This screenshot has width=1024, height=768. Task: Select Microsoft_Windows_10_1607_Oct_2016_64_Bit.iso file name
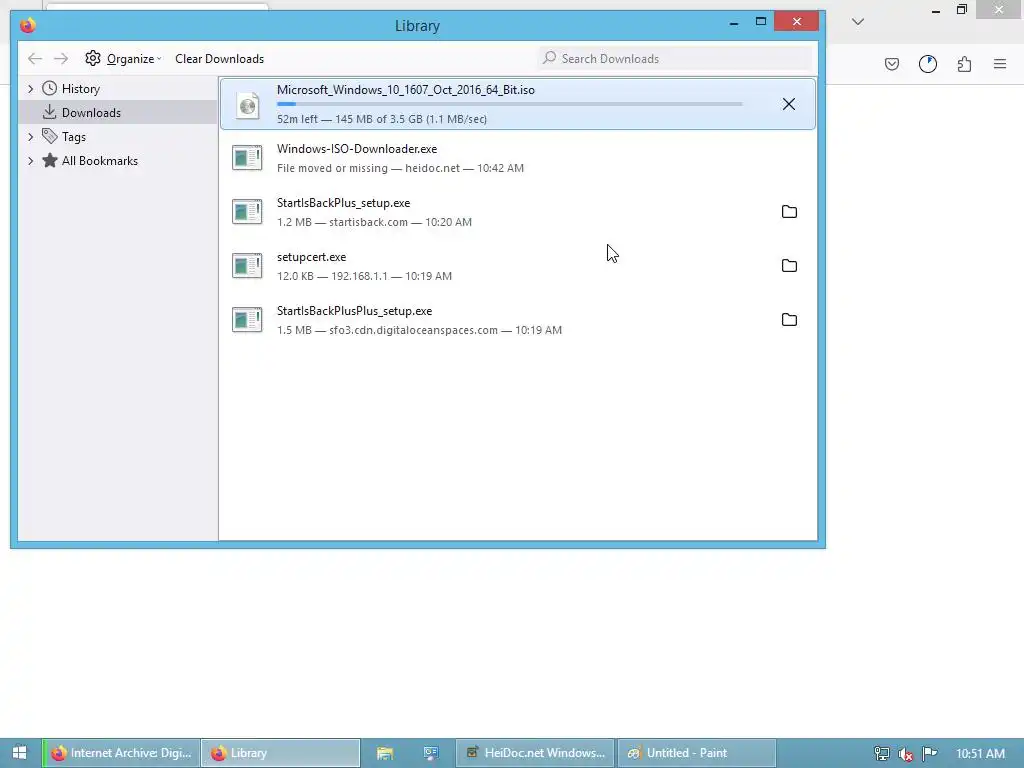406,90
